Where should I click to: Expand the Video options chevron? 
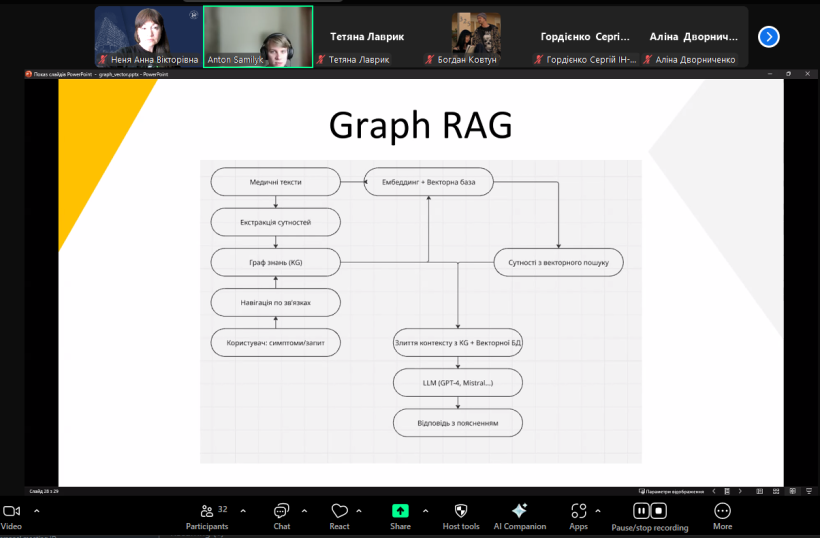coord(37,510)
